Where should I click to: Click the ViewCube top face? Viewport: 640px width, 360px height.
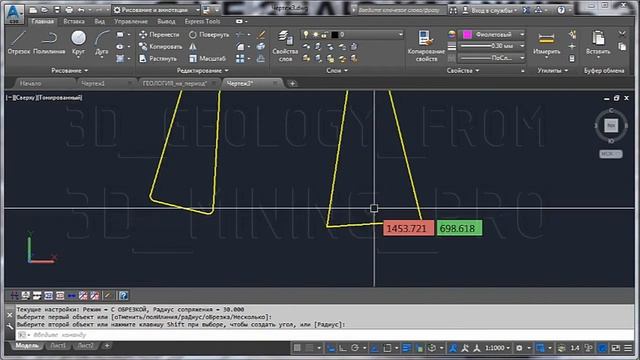coord(611,126)
